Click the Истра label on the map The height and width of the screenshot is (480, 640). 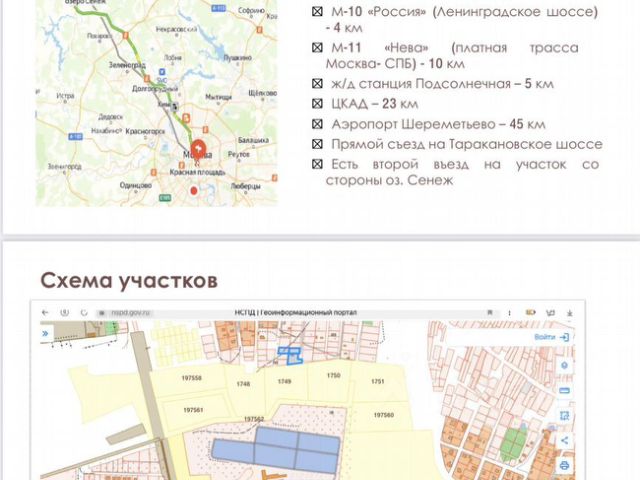pyautogui.click(x=65, y=96)
